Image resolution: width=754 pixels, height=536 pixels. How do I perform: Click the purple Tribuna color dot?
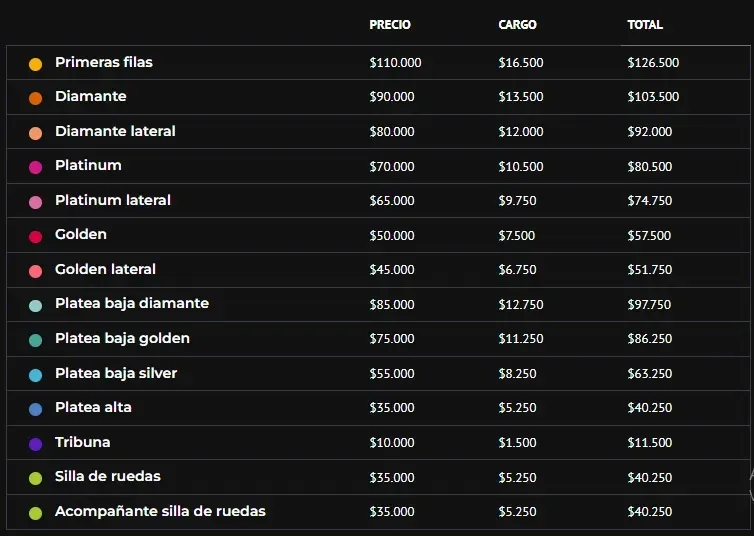tap(36, 444)
